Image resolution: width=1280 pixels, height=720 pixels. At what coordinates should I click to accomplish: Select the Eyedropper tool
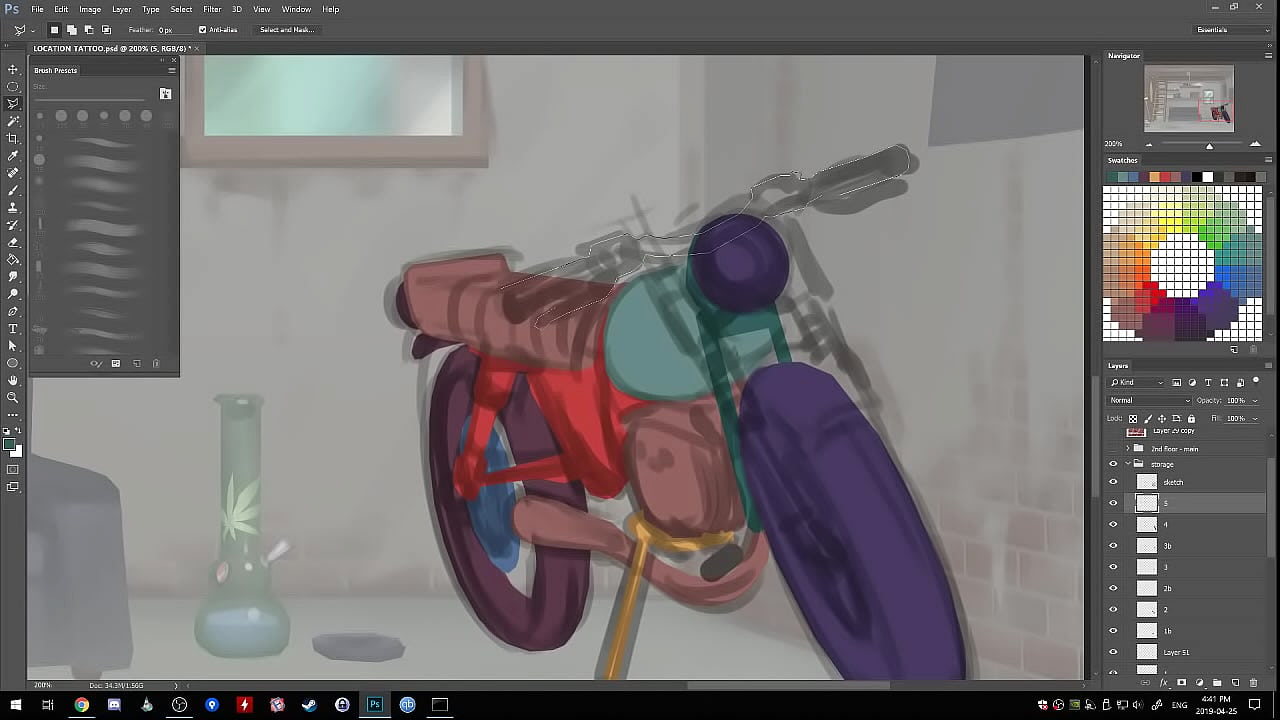click(13, 156)
